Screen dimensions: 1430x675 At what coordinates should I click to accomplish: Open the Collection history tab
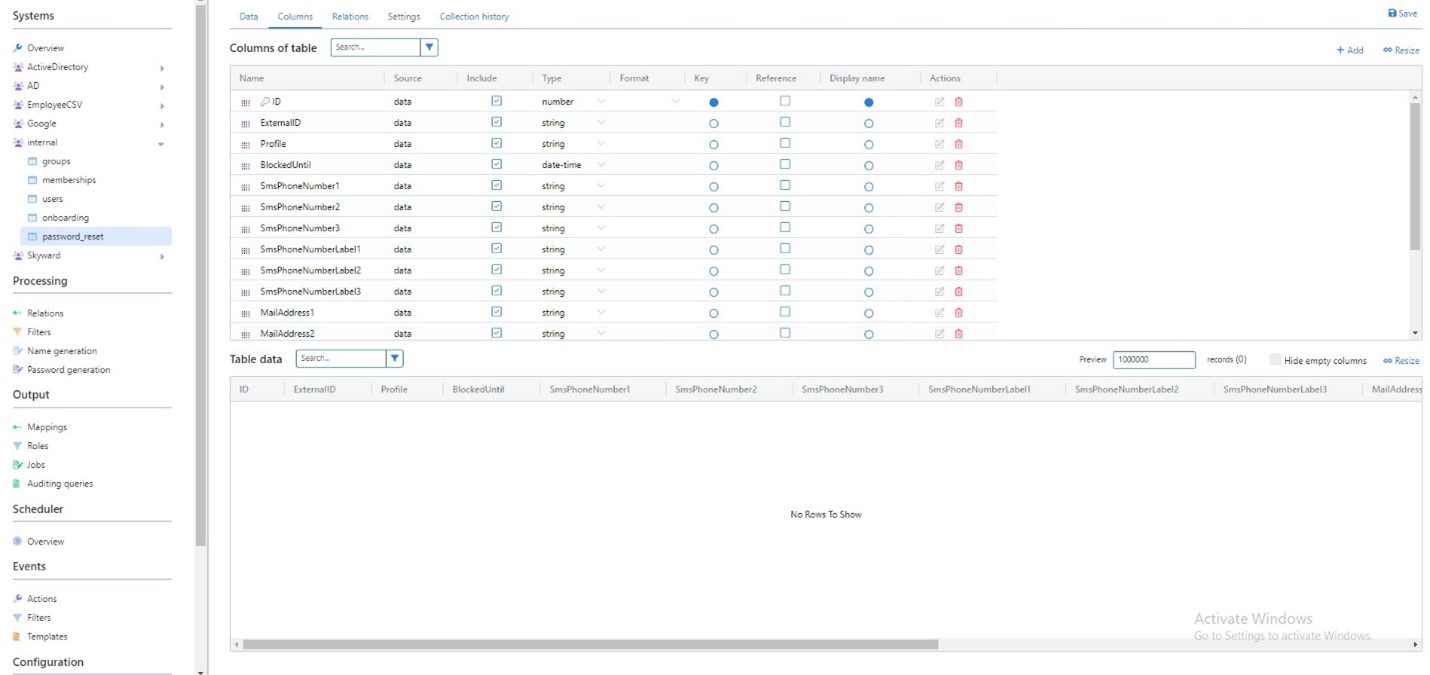[x=474, y=16]
